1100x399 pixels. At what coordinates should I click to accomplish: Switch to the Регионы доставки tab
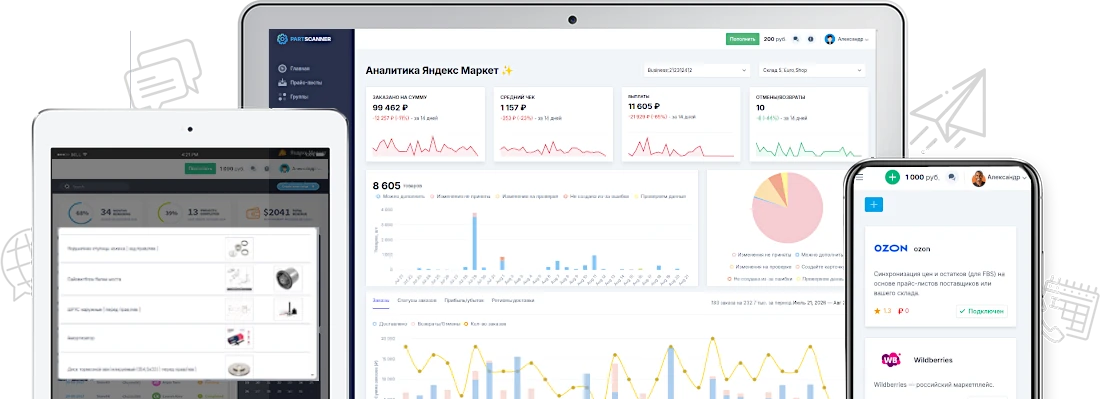pos(513,300)
